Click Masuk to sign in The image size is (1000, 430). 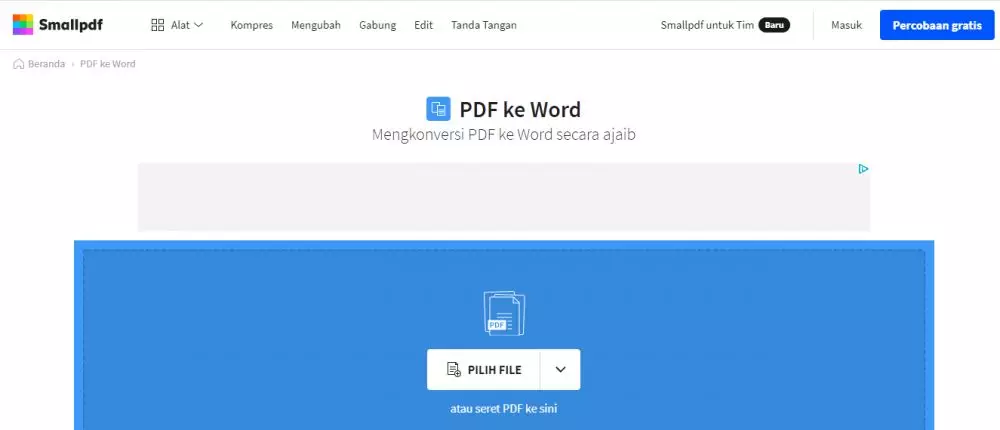point(846,25)
